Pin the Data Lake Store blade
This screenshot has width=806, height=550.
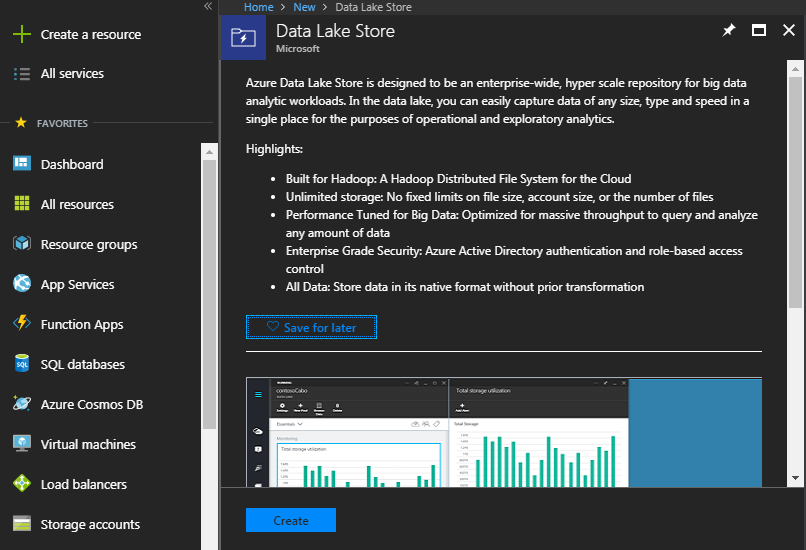[729, 30]
